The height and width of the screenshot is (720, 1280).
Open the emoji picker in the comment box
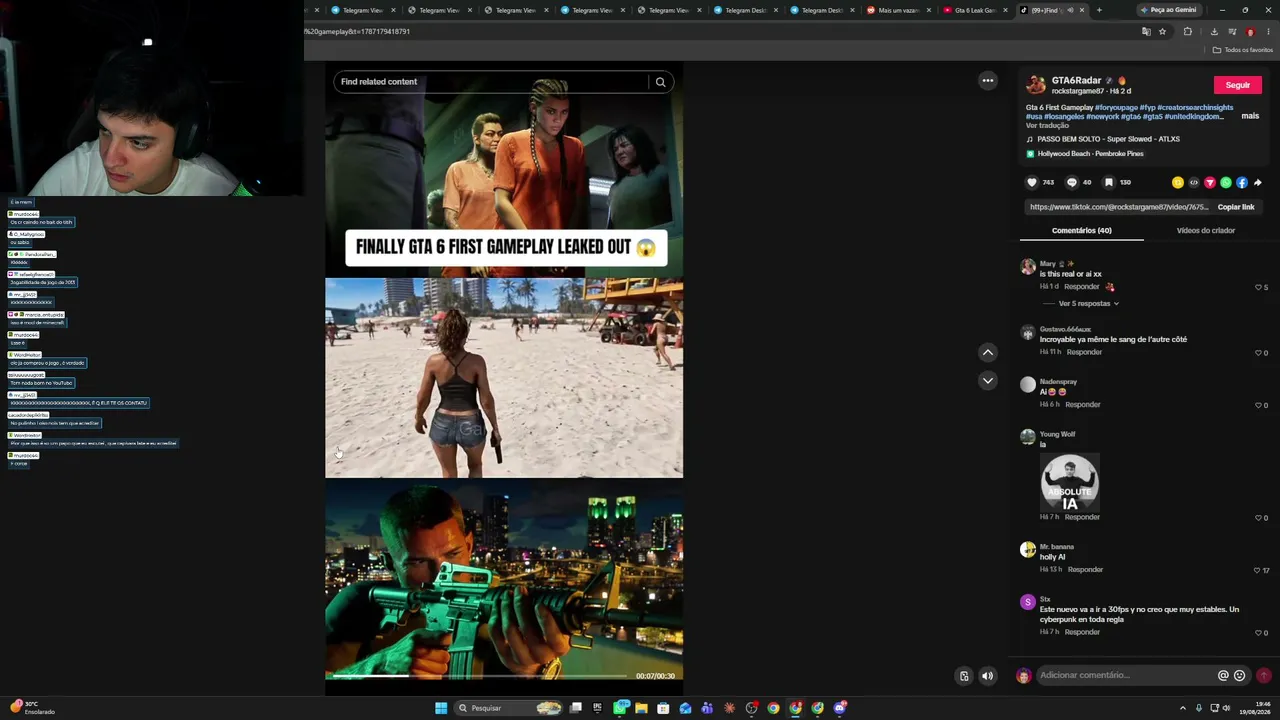(x=1240, y=676)
